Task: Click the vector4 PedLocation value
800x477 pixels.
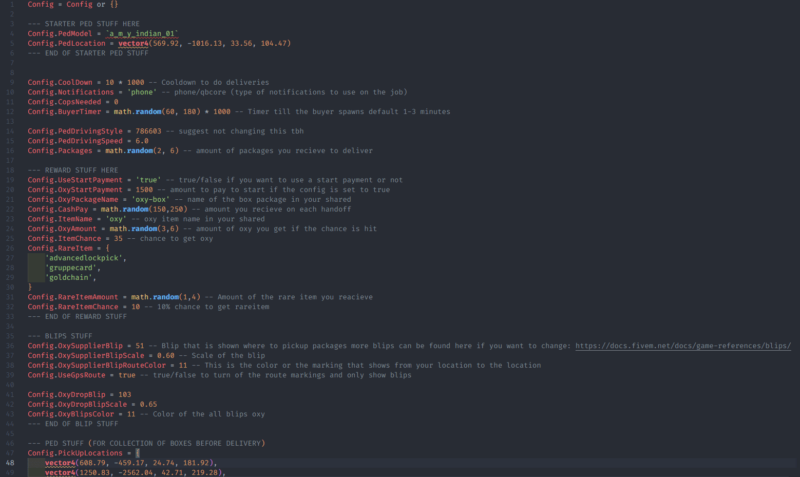Action: [205, 43]
